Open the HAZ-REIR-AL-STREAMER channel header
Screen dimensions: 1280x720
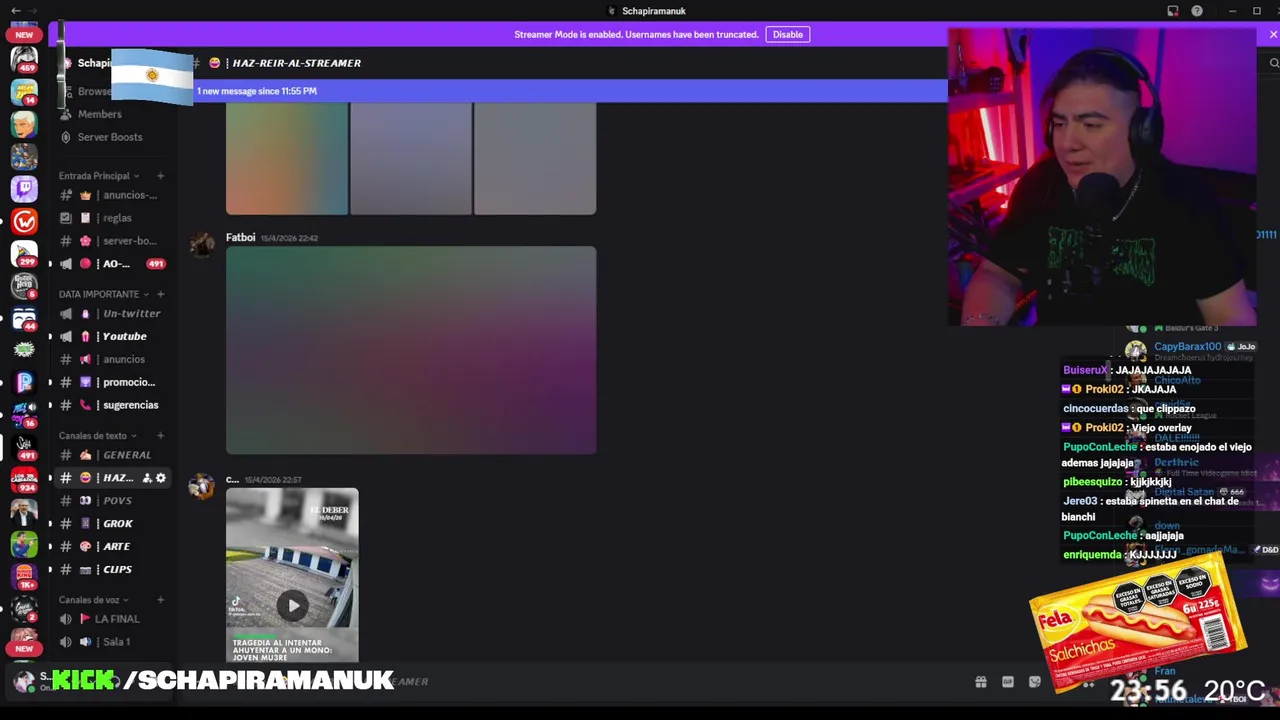[296, 63]
